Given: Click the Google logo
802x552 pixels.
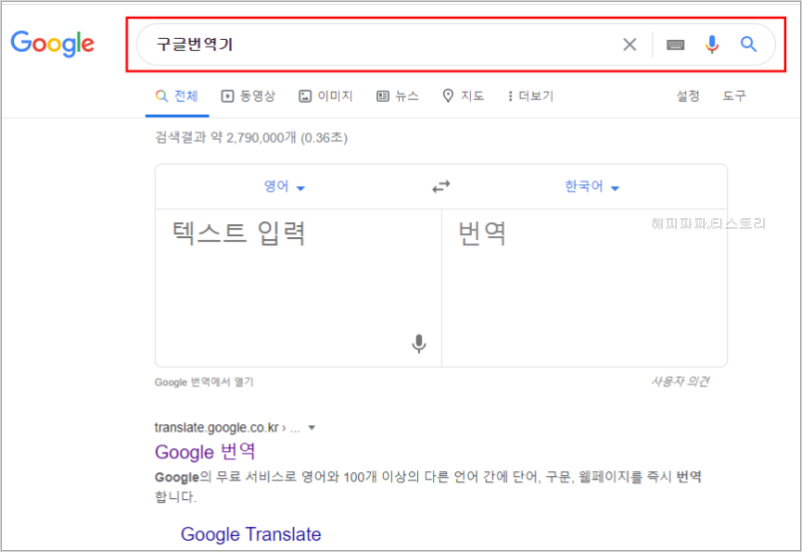Looking at the screenshot, I should [53, 43].
